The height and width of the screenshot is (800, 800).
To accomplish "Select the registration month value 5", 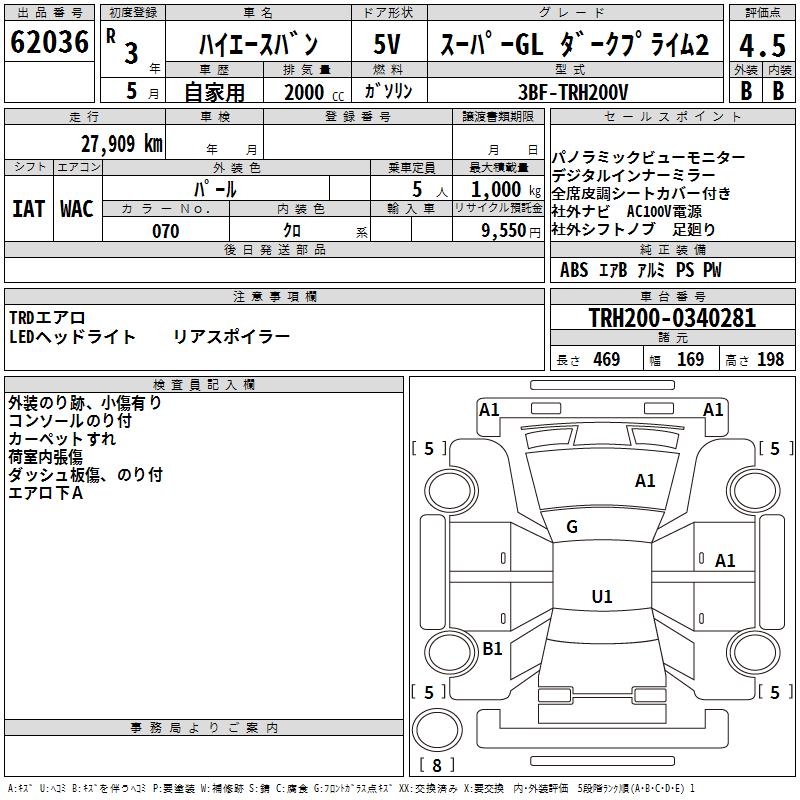I will 132,91.
